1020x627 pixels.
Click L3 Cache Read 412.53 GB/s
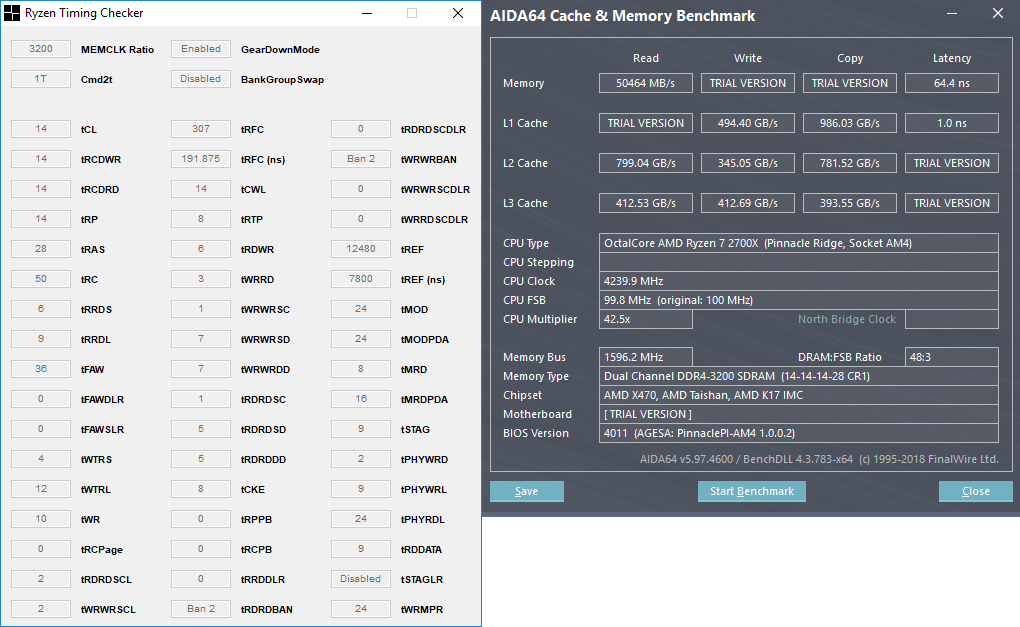pyautogui.click(x=645, y=203)
